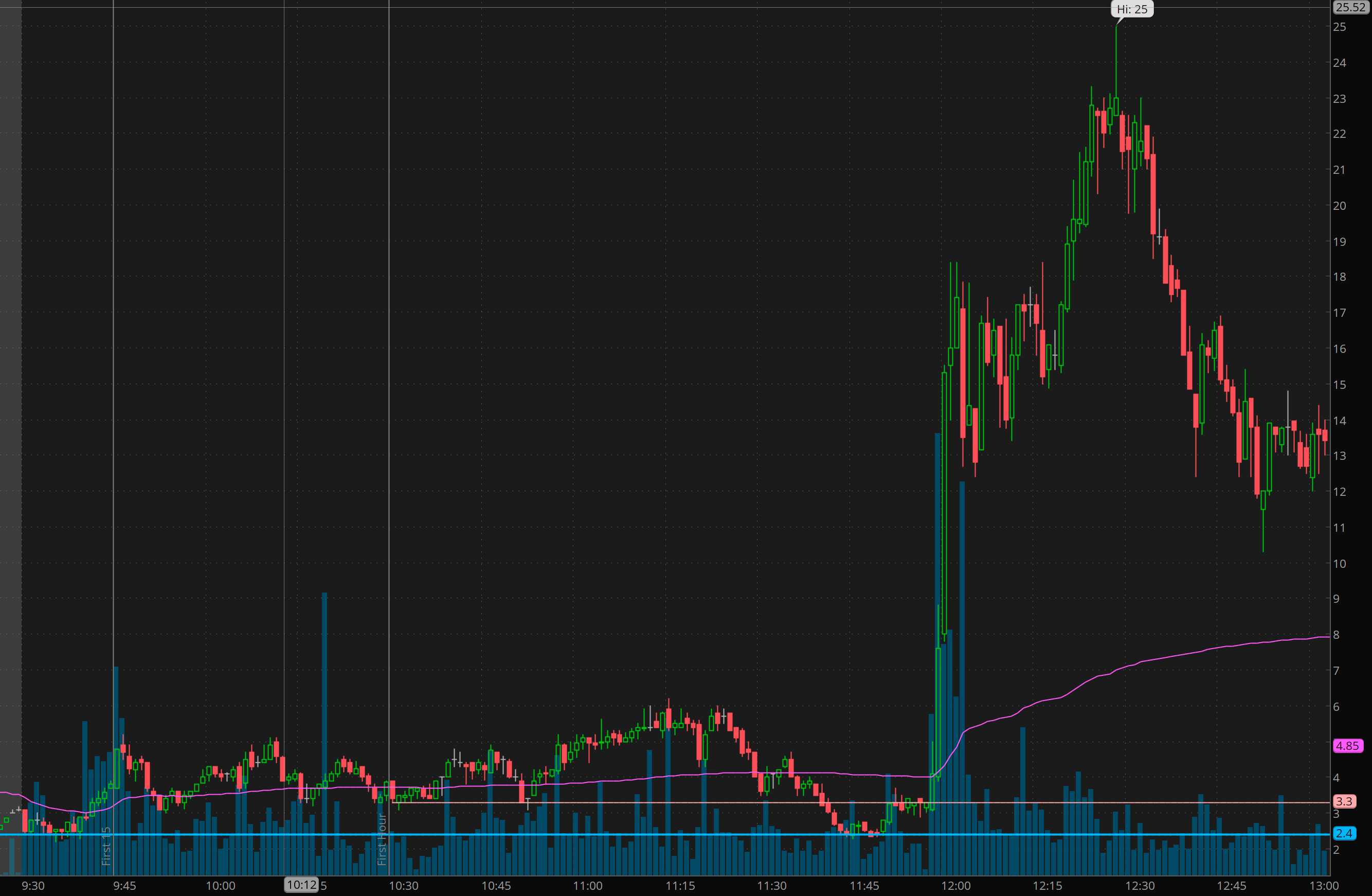Click the "First Hour" vertical marker label
The height and width of the screenshot is (896, 1372).
point(382,839)
